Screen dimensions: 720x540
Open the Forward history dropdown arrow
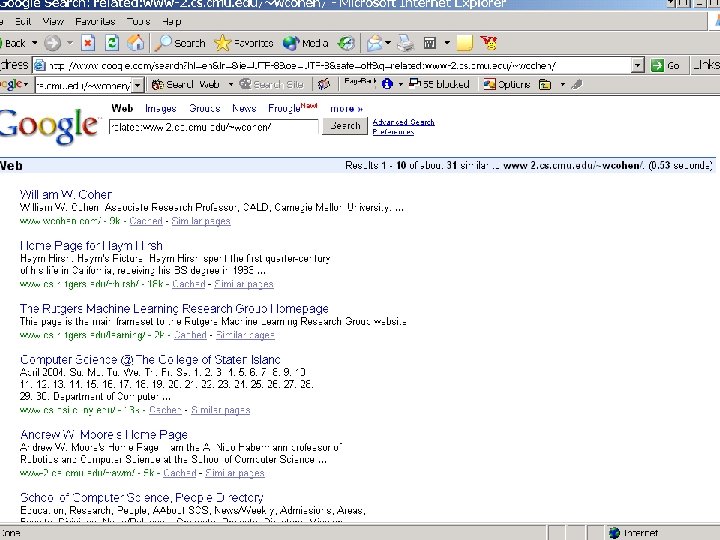click(x=70, y=43)
